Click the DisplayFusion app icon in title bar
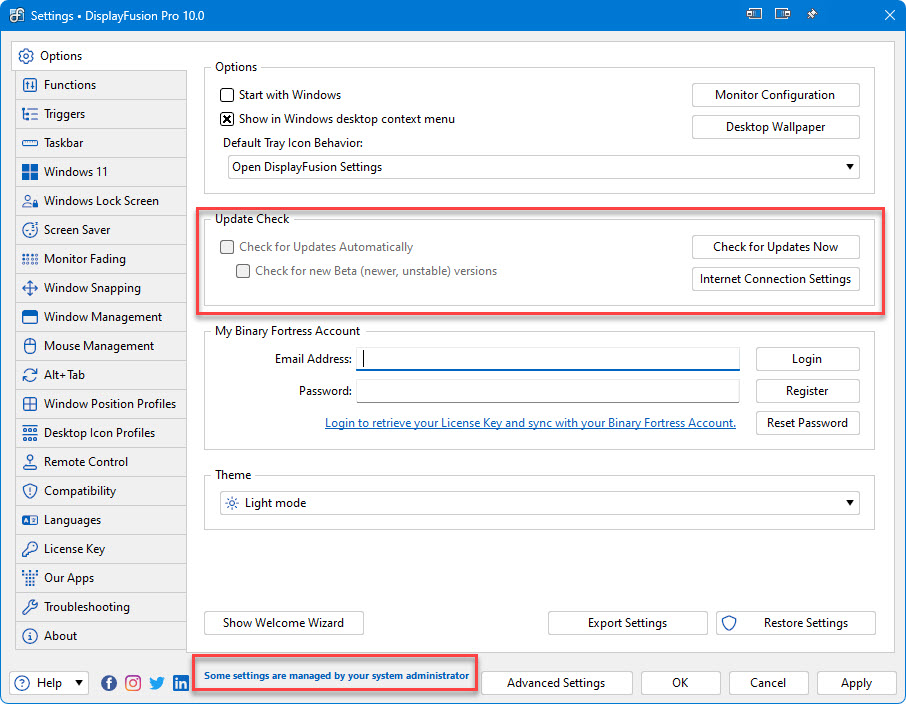 coord(17,15)
